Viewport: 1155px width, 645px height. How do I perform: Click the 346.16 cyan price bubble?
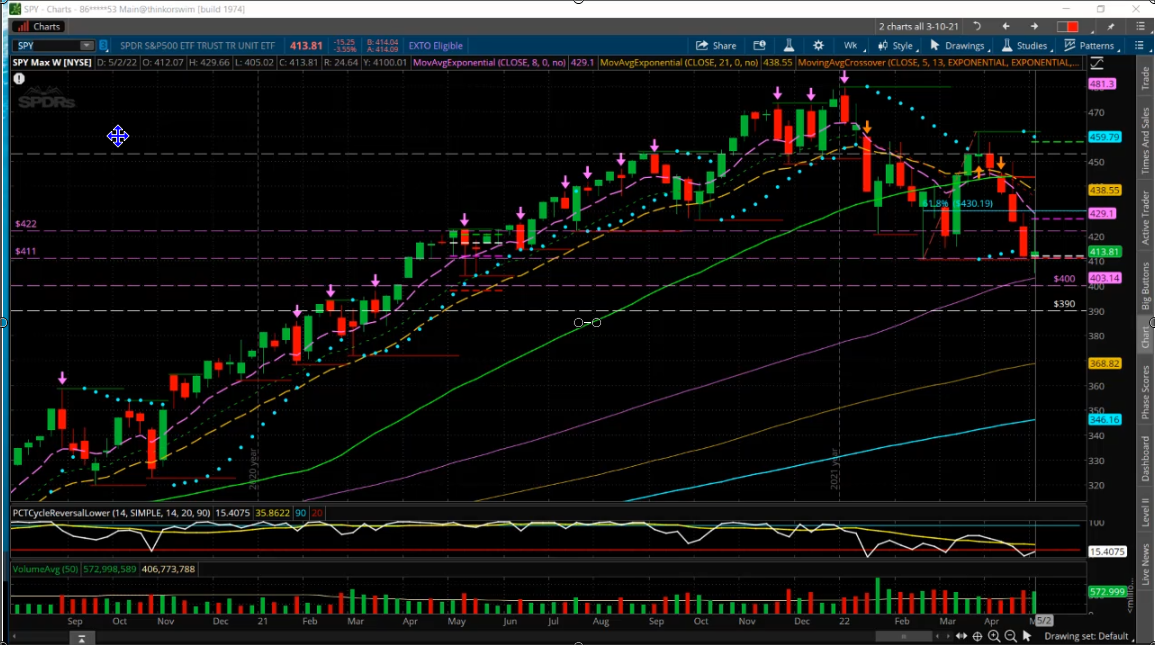pos(1104,420)
